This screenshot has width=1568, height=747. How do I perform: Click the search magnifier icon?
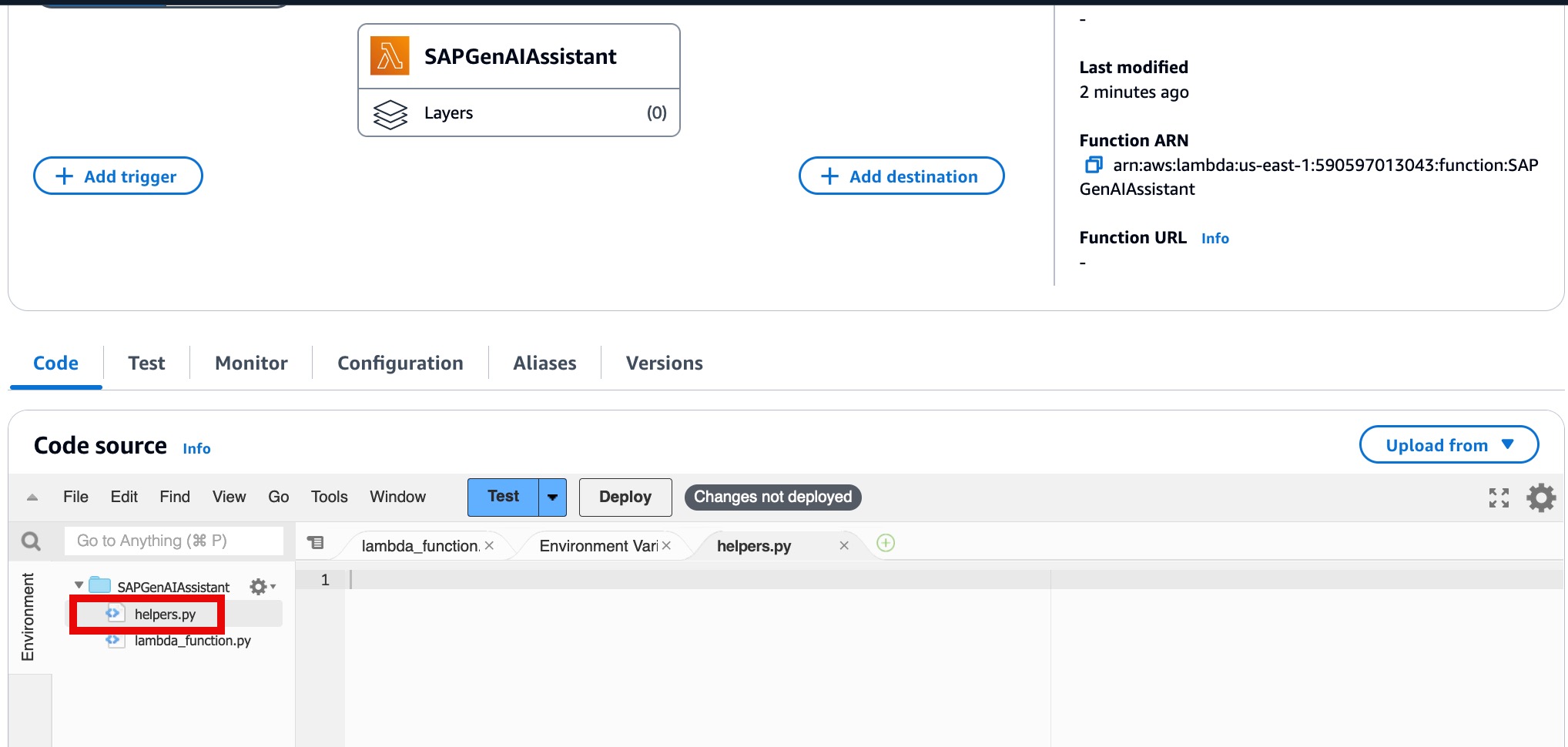coord(32,541)
